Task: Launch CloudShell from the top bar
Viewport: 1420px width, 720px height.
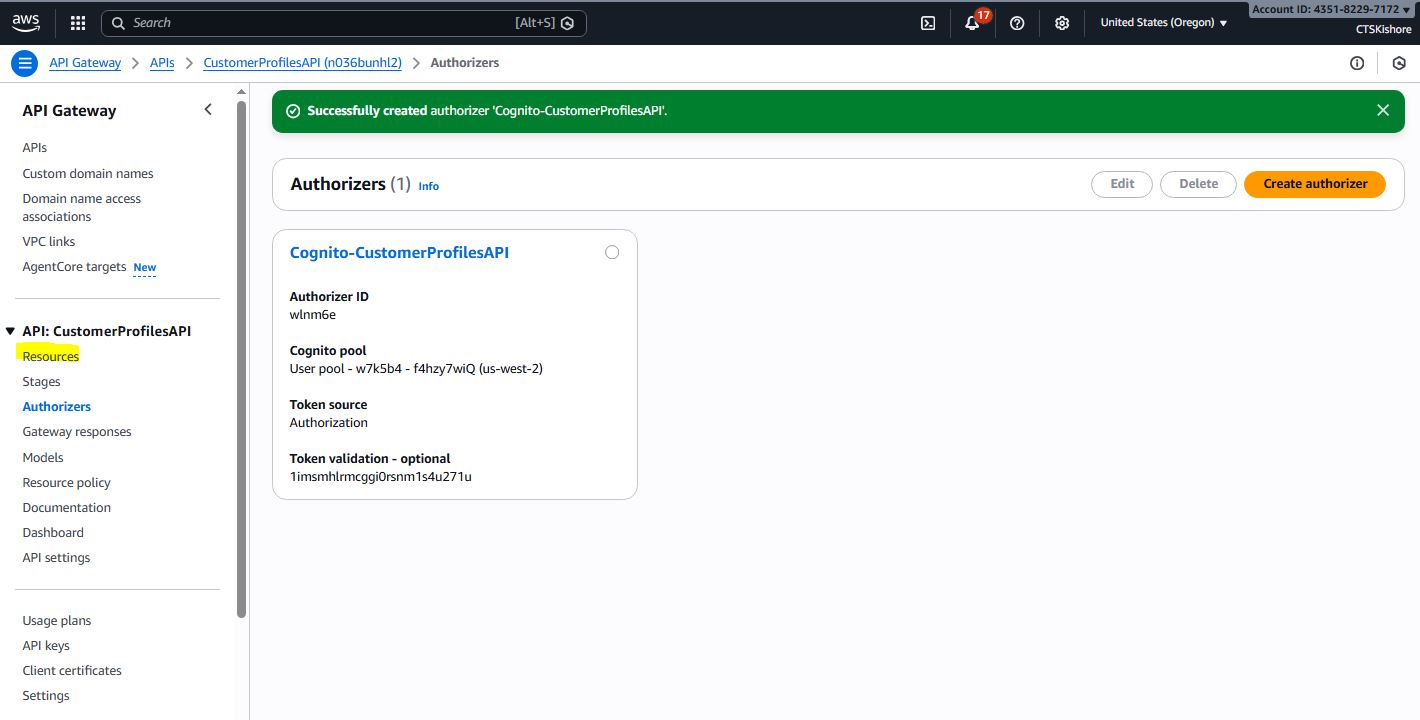Action: click(x=928, y=23)
